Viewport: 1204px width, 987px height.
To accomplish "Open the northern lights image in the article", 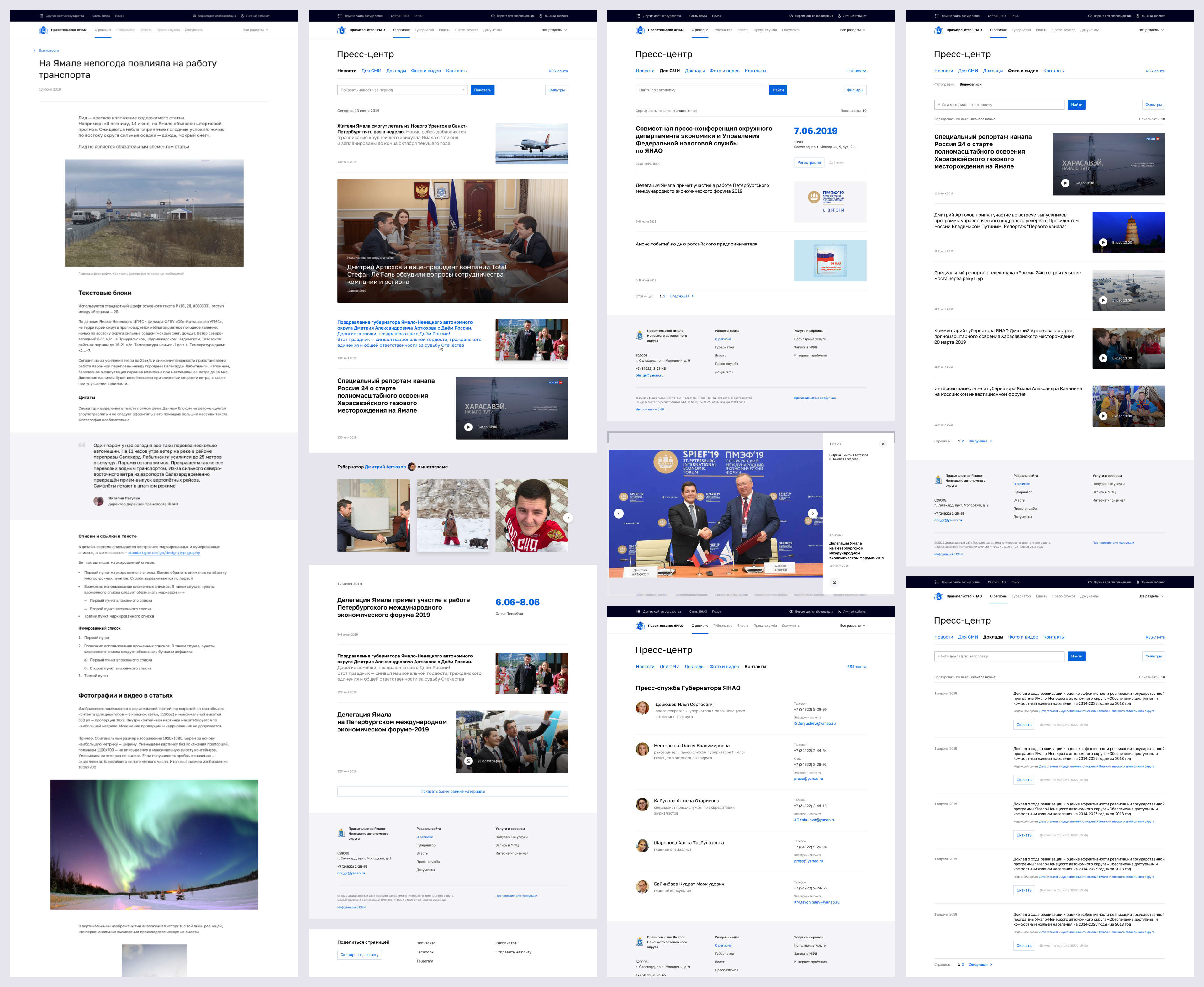I will coord(154,845).
